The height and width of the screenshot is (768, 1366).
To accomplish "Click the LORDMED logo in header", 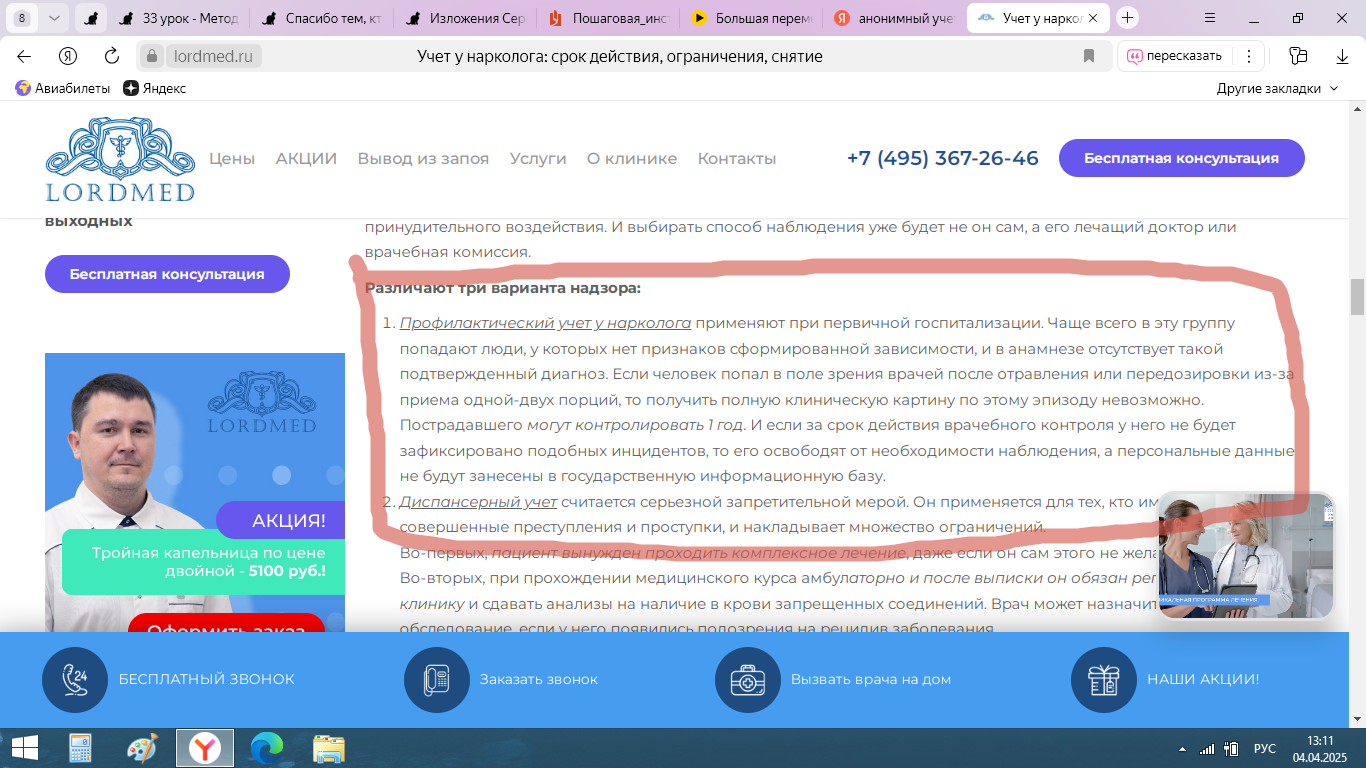I will tap(120, 160).
